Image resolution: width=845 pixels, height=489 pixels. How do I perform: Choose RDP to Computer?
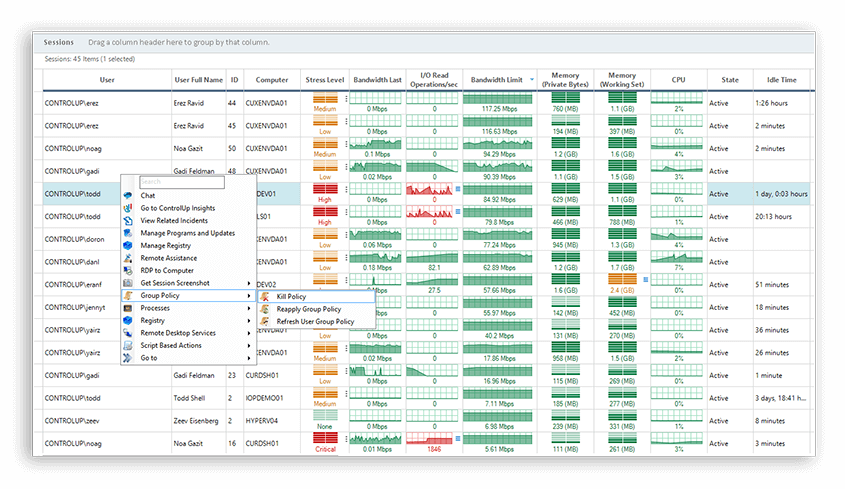[x=167, y=271]
